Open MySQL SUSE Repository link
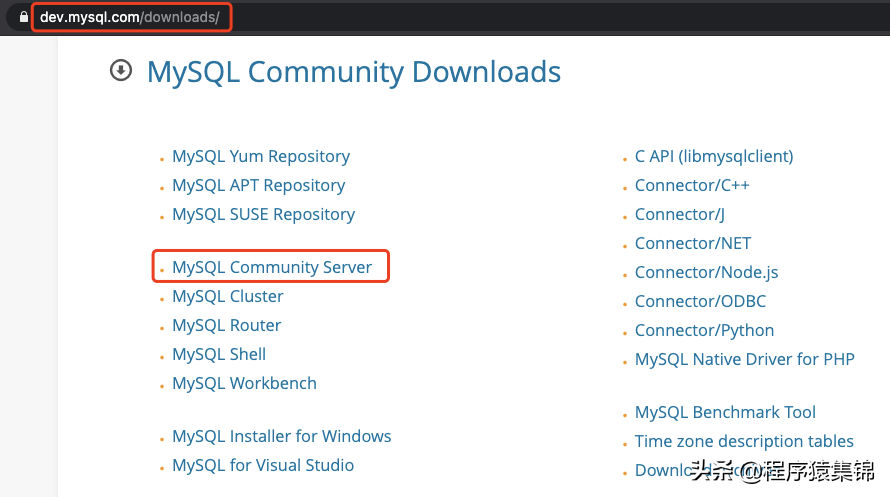890x497 pixels. pos(263,214)
